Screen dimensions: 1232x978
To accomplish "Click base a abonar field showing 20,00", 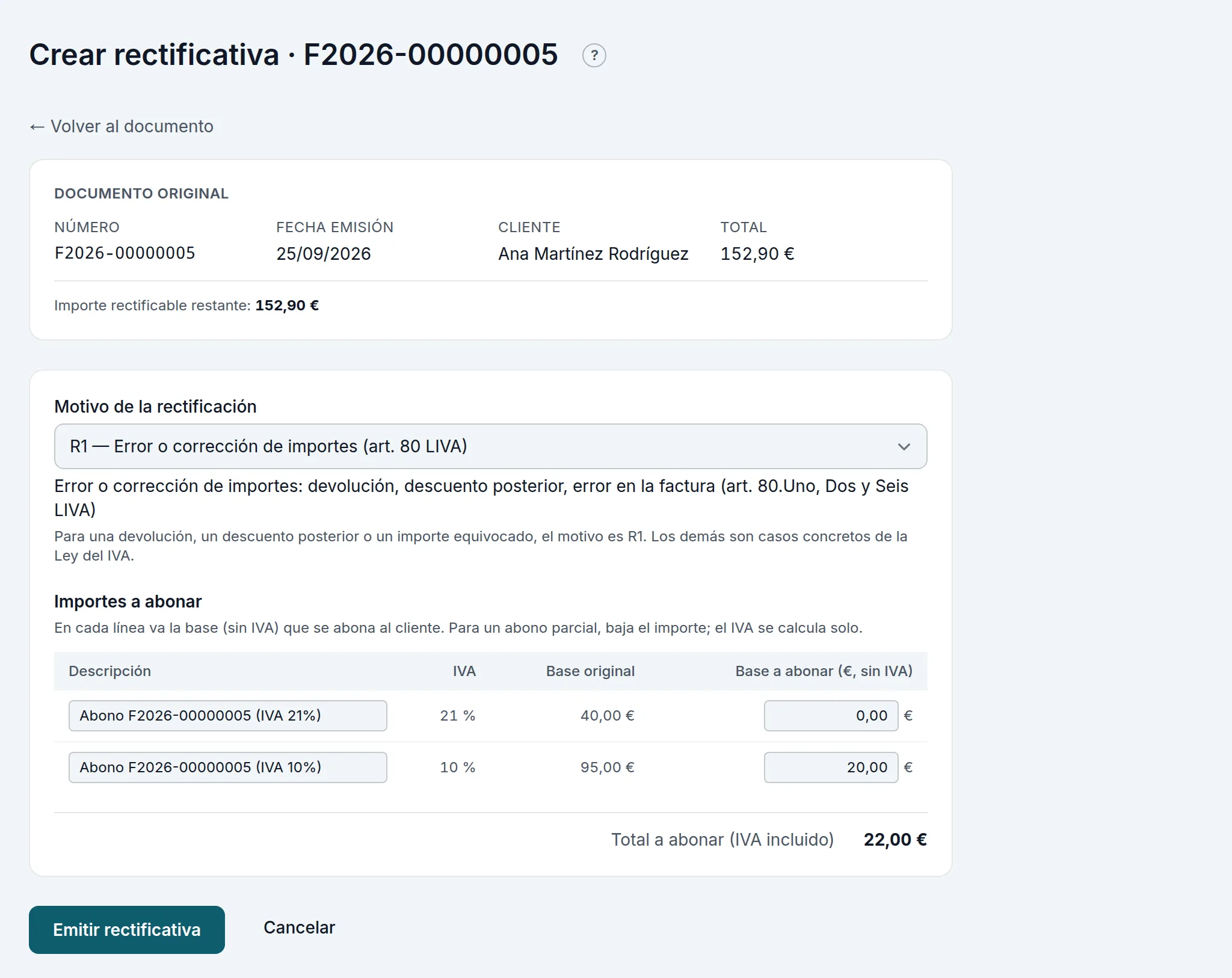I will tap(831, 767).
